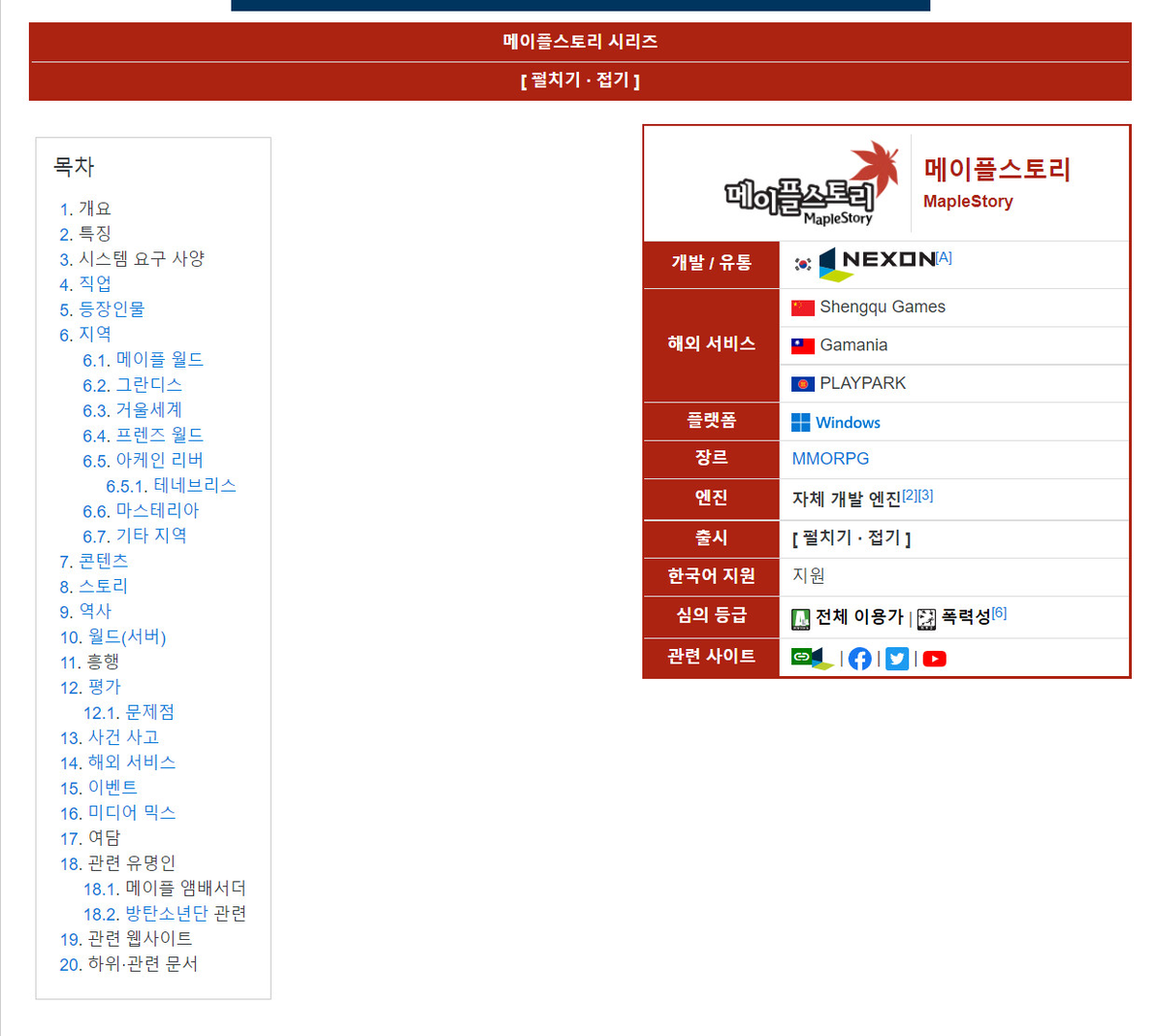Jump to section 17. 여담
This screenshot has width=1156, height=1036.
pyautogui.click(x=89, y=838)
